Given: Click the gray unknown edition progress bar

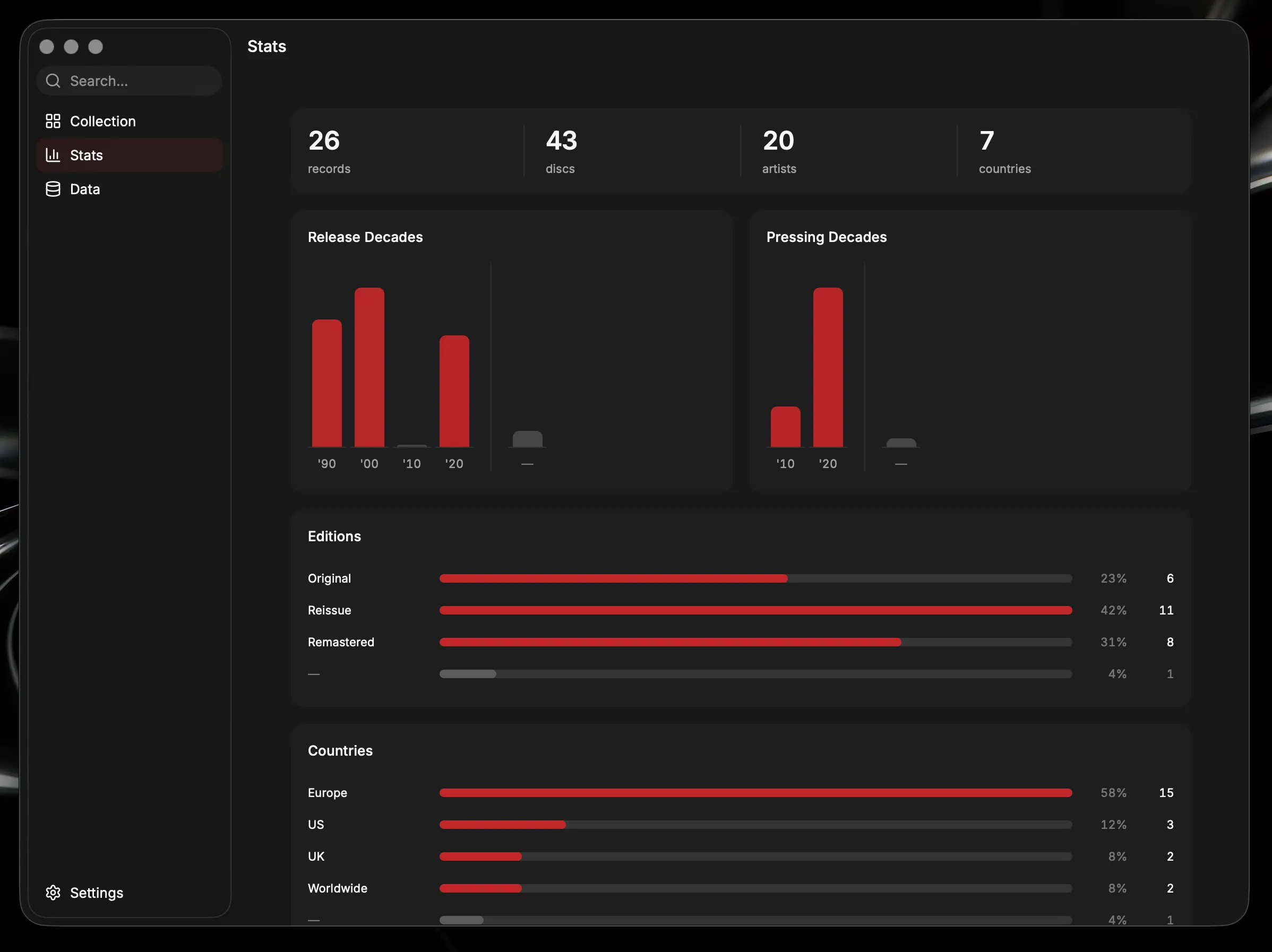Looking at the screenshot, I should click(x=755, y=674).
